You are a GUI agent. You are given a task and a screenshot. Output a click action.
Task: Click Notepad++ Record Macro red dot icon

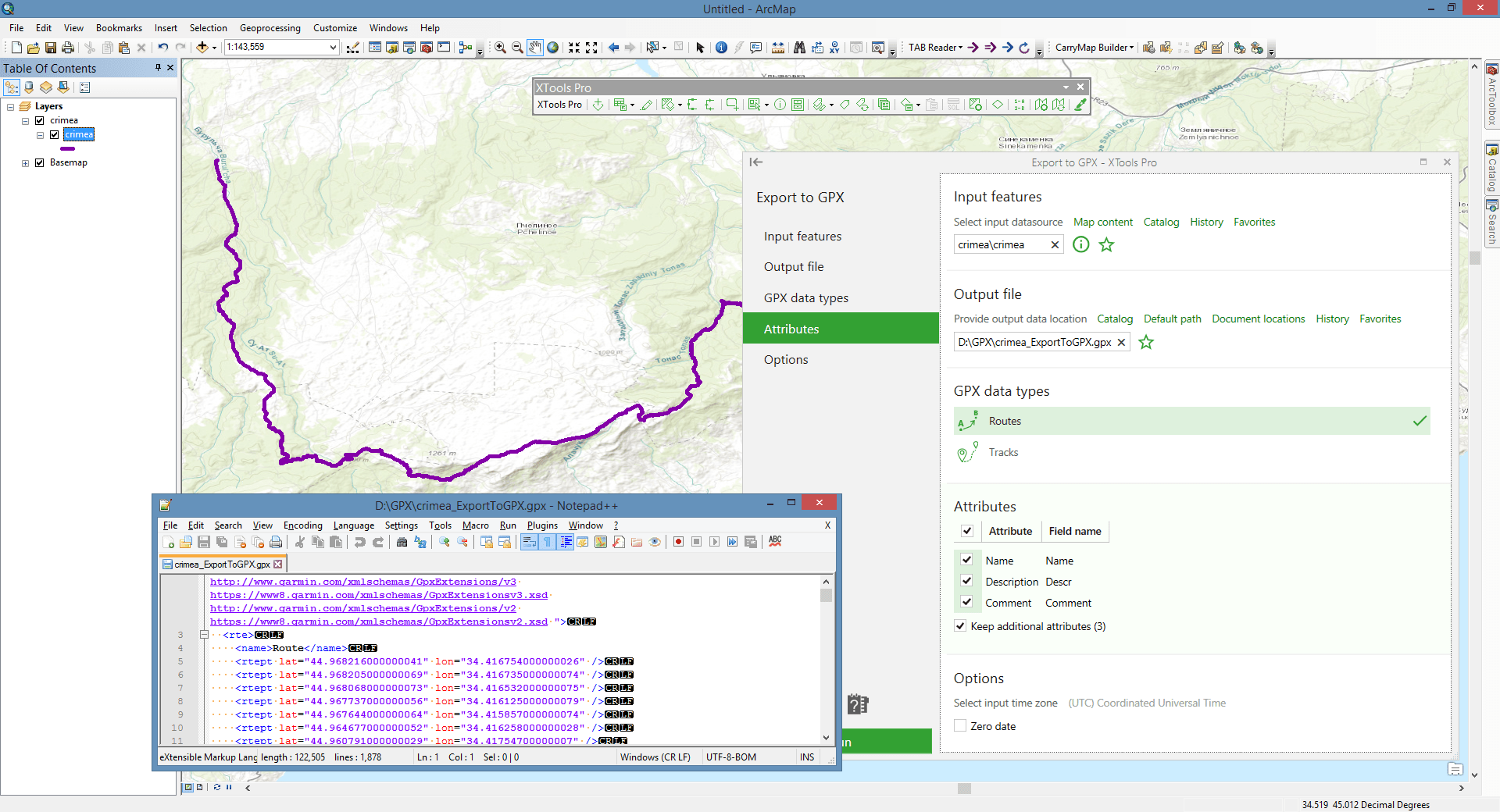coord(678,542)
